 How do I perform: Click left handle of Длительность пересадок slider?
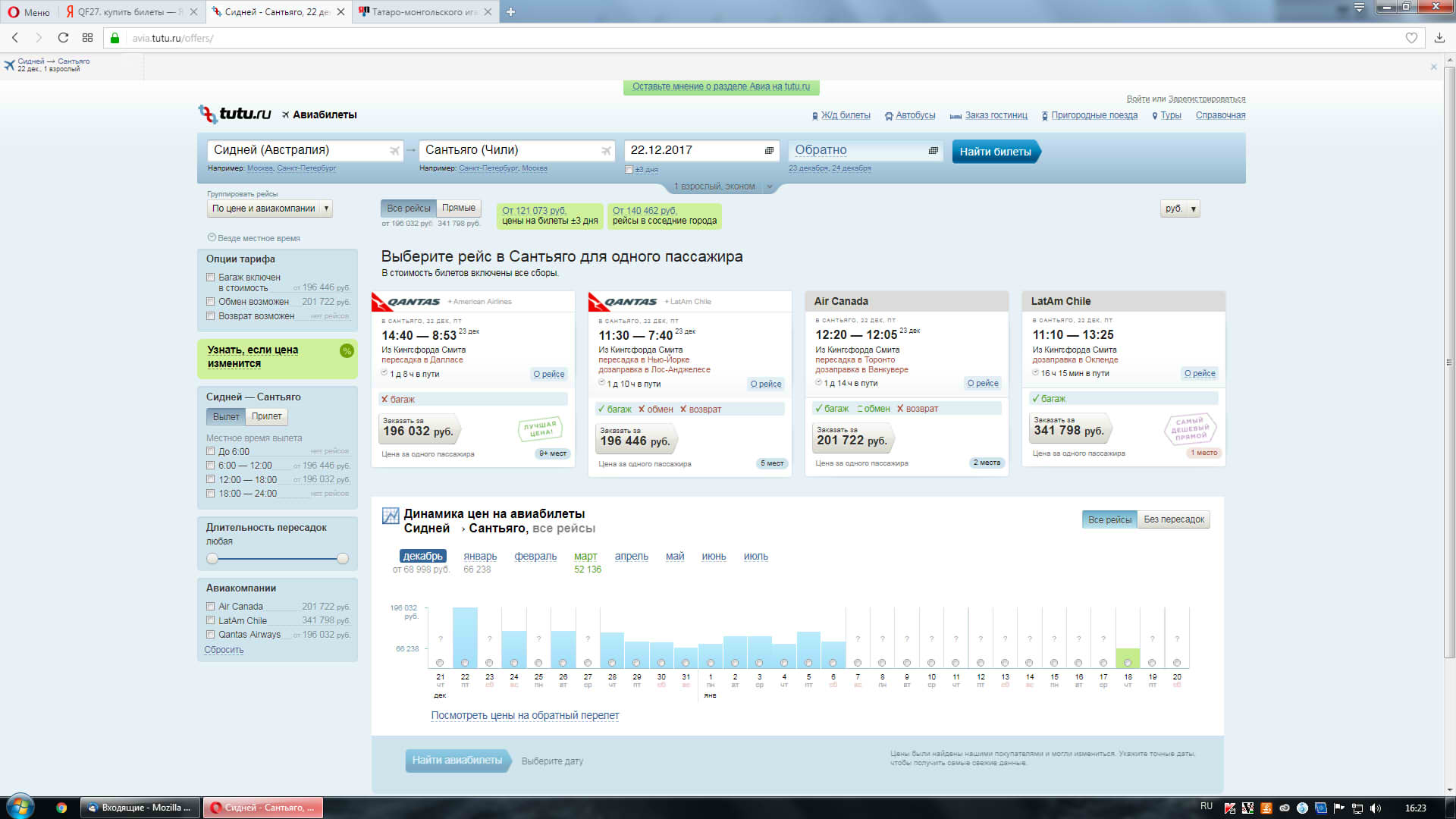click(212, 559)
